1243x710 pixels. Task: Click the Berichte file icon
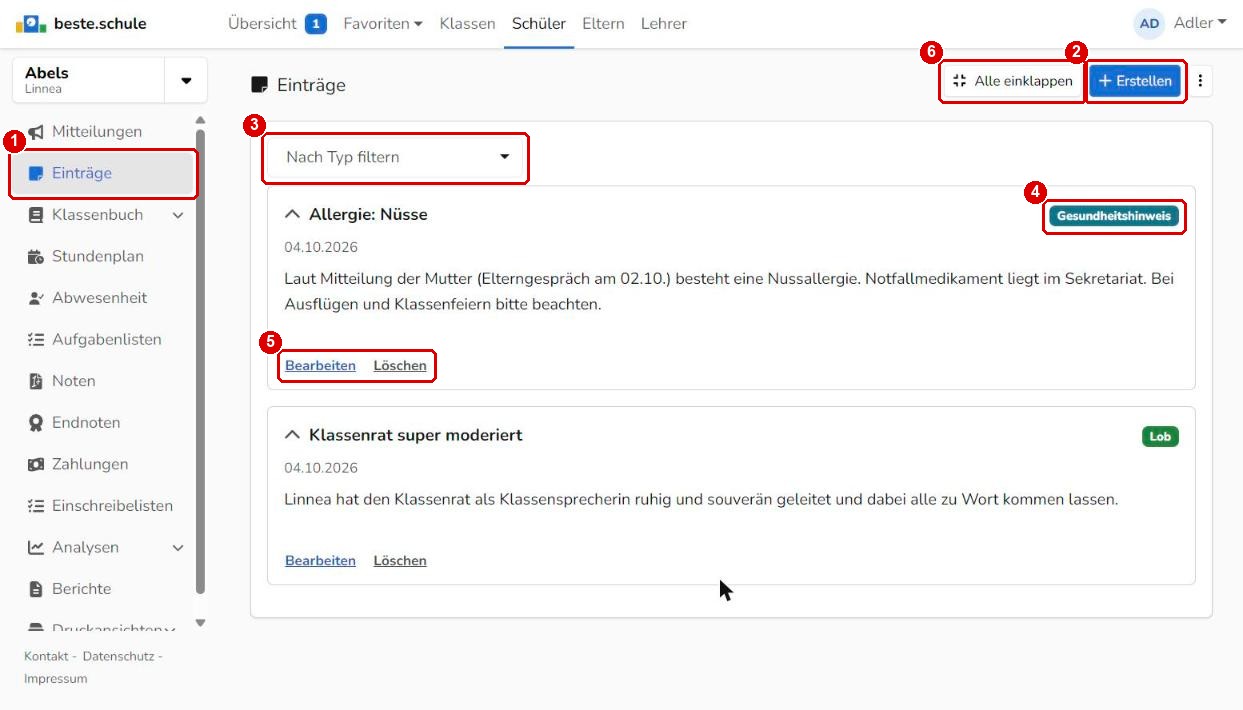(36, 589)
